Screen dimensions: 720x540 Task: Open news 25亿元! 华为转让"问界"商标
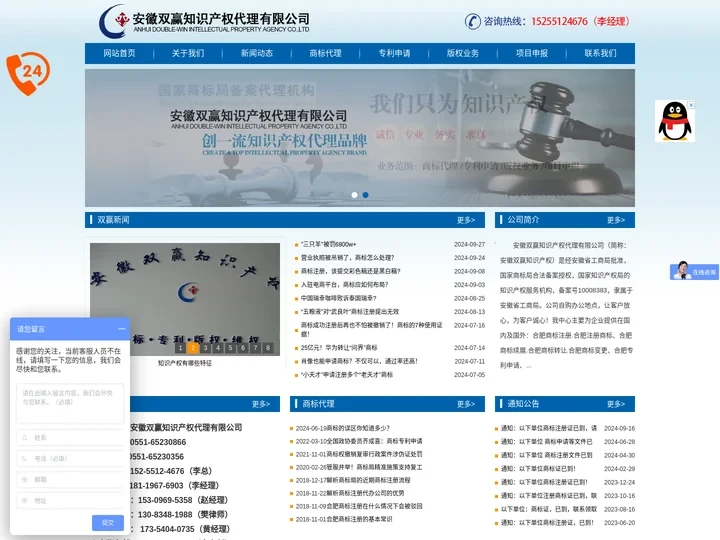339,348
